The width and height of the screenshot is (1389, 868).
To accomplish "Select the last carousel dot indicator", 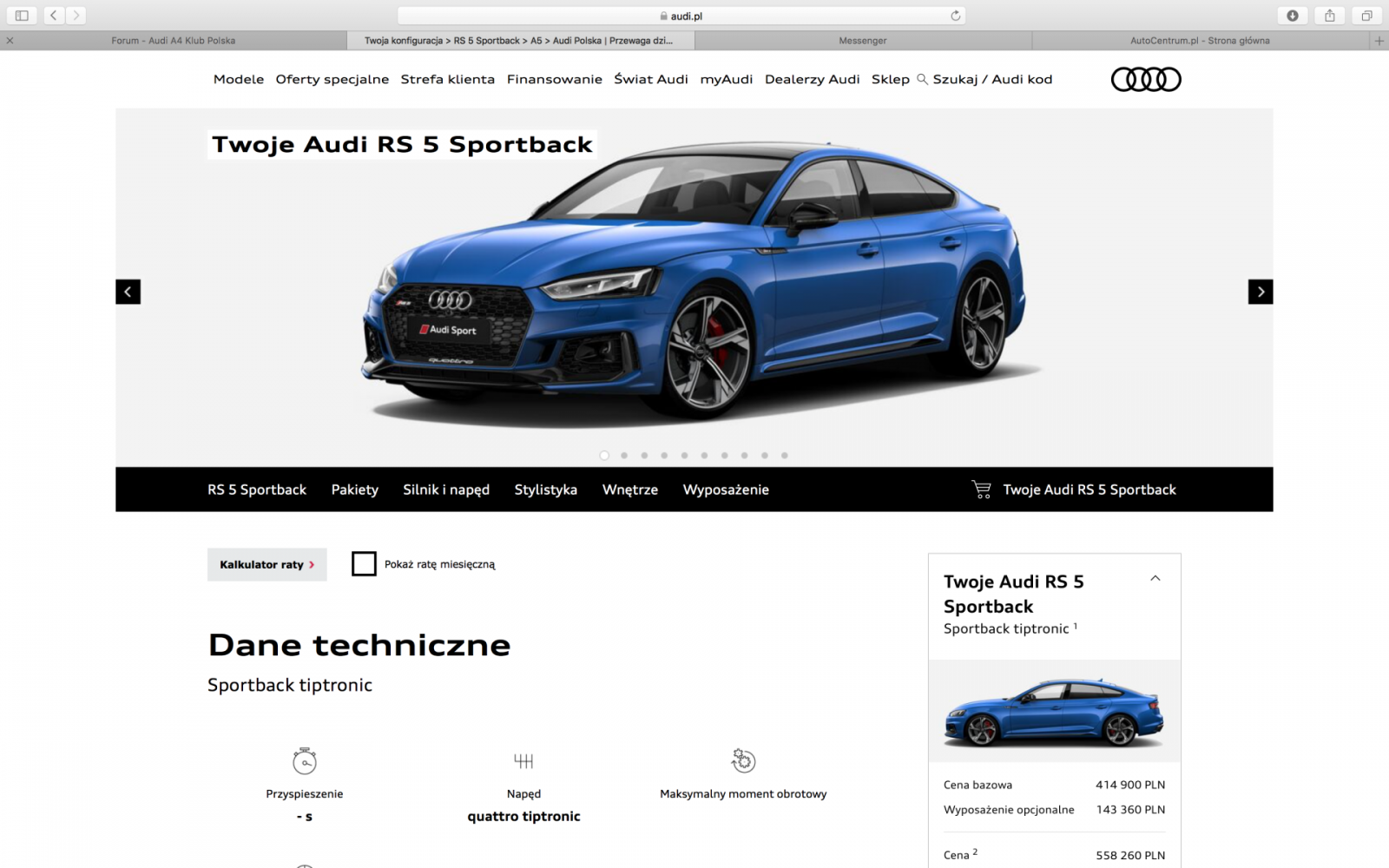I will (784, 455).
